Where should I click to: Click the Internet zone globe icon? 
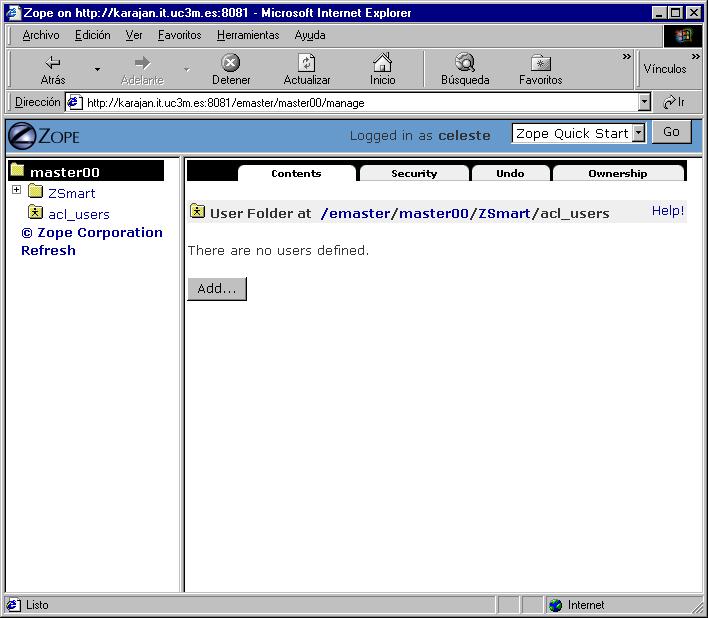point(555,605)
